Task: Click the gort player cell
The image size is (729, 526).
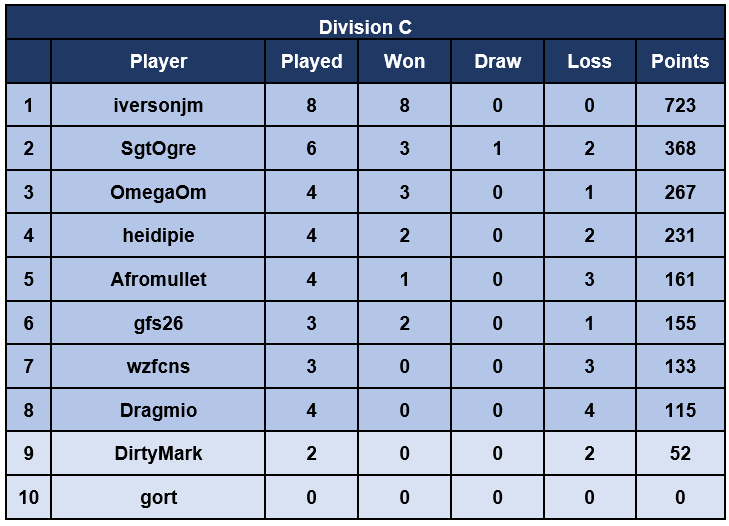Action: (x=158, y=497)
